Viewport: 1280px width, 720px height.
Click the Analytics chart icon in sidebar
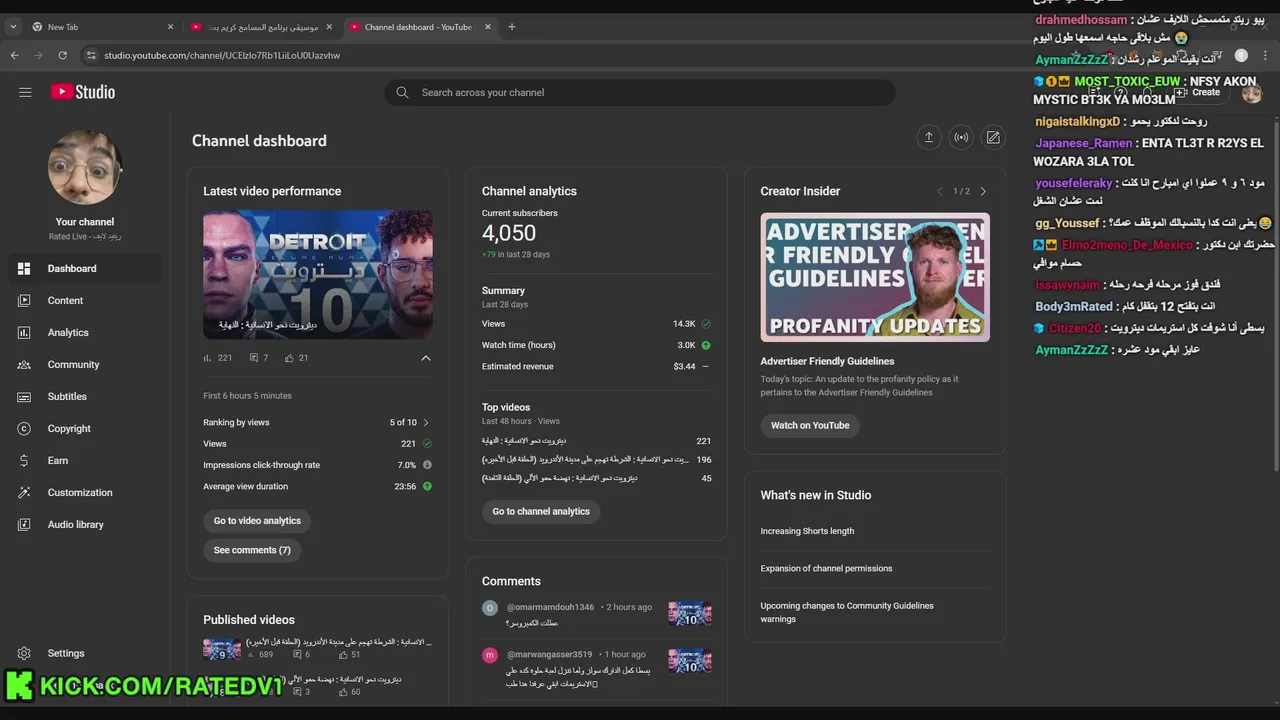[24, 332]
